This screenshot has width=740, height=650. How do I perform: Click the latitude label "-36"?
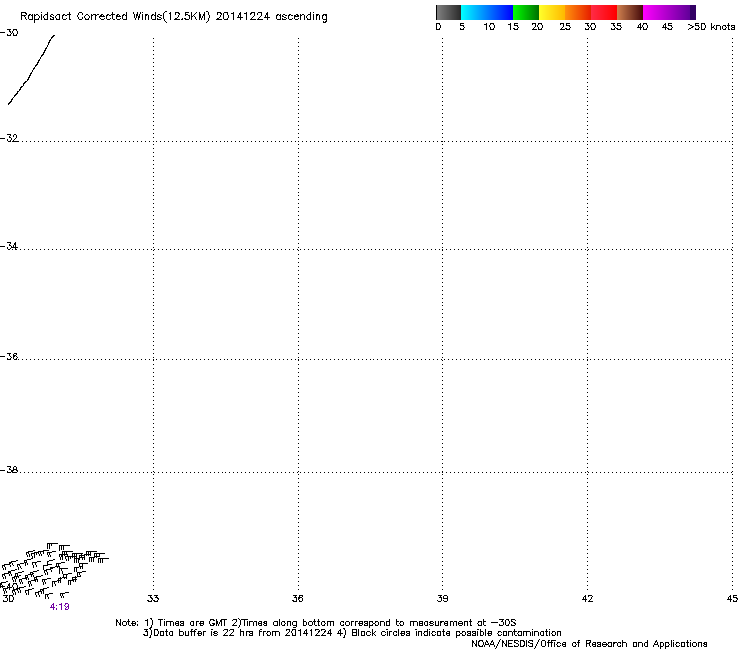tap(9, 356)
